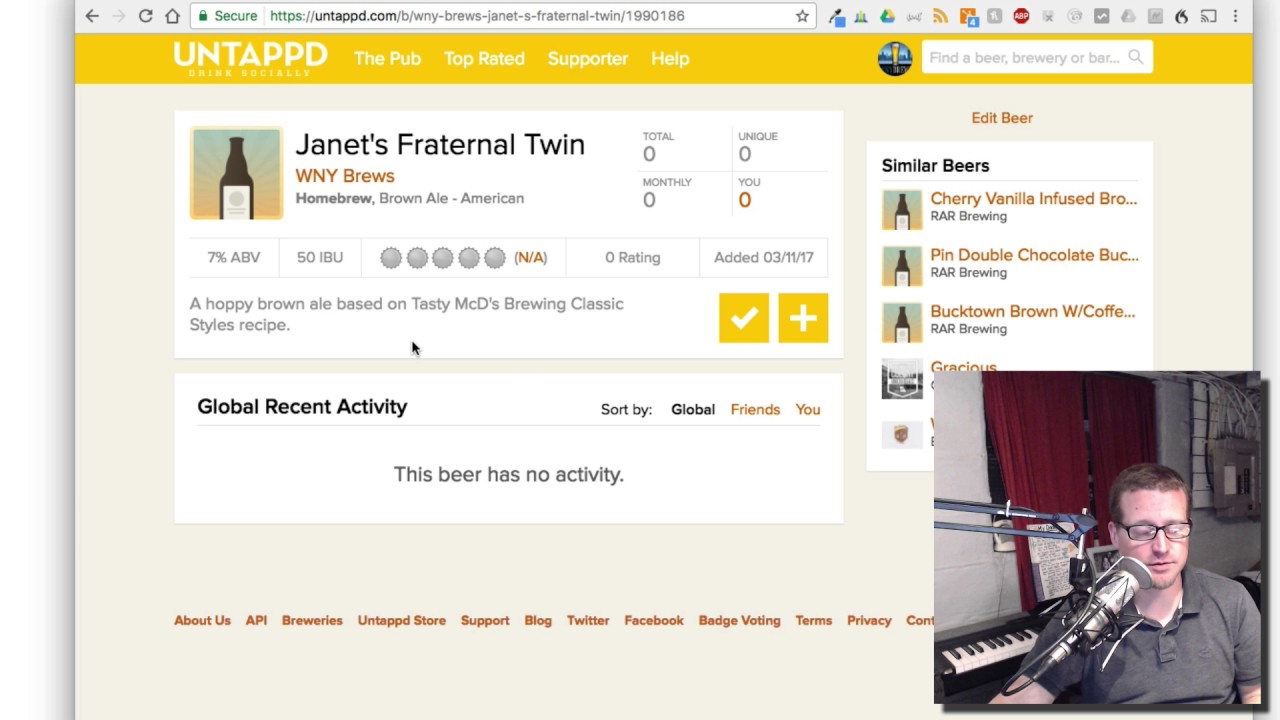
Task: Click the API footer link
Action: 256,620
